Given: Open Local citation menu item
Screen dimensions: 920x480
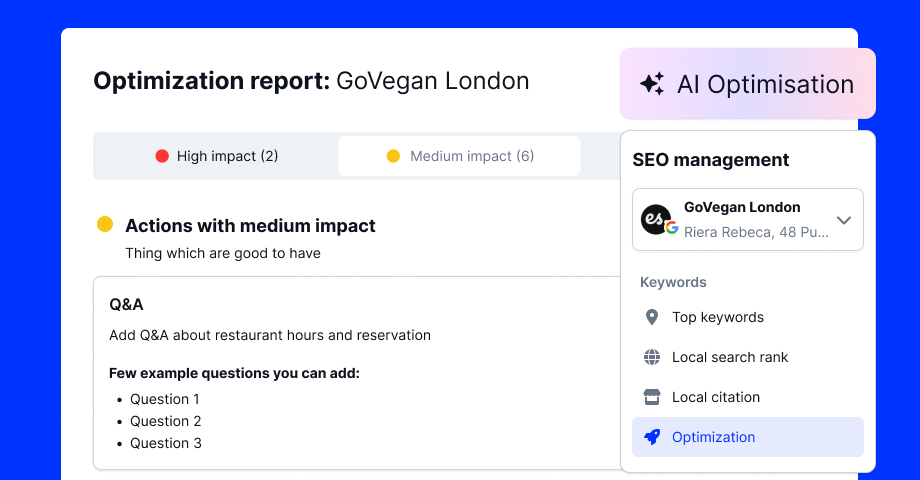Looking at the screenshot, I should (x=715, y=397).
